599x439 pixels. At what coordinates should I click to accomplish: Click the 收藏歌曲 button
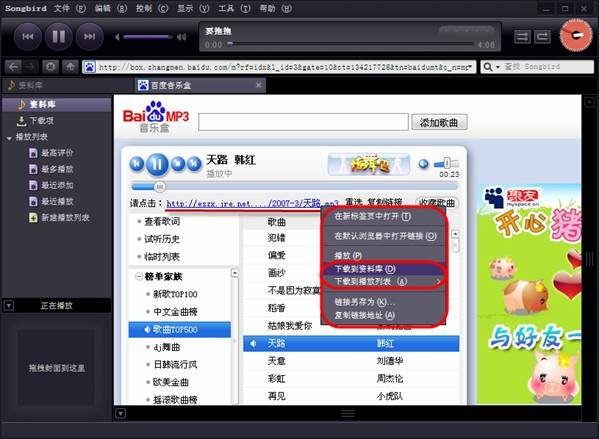pyautogui.click(x=436, y=203)
